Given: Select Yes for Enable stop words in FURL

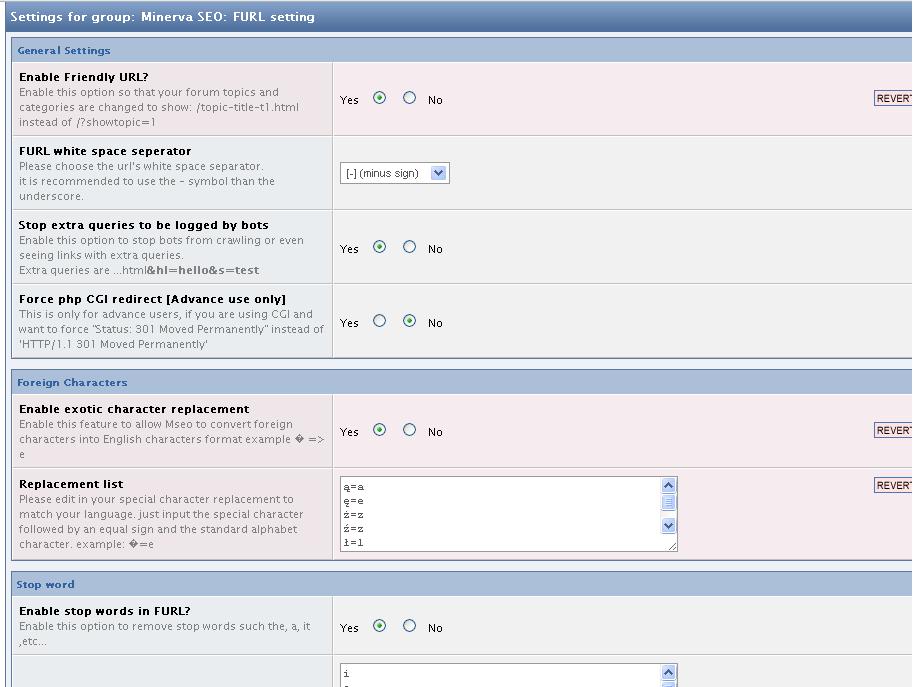Looking at the screenshot, I should [379, 626].
